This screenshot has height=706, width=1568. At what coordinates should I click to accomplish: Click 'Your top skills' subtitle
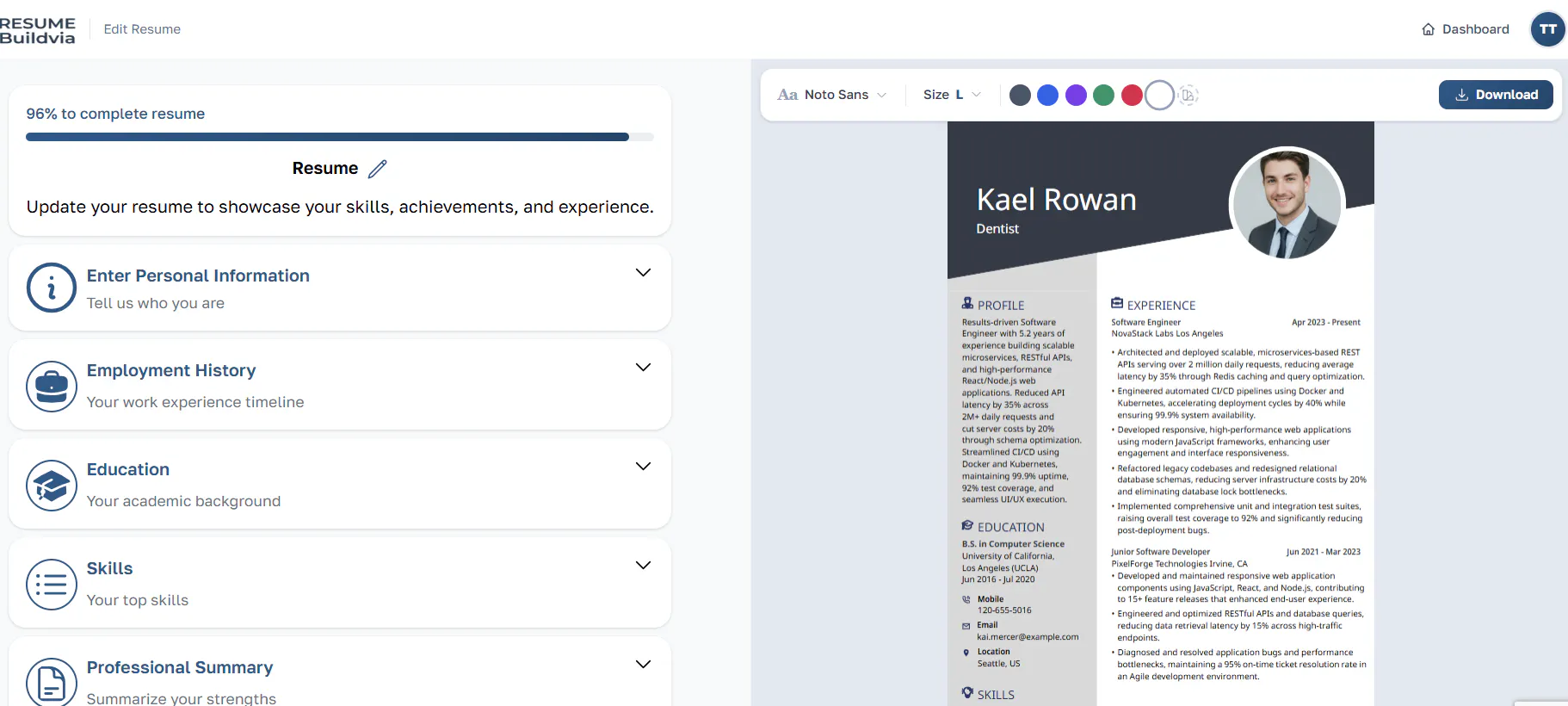(x=137, y=600)
